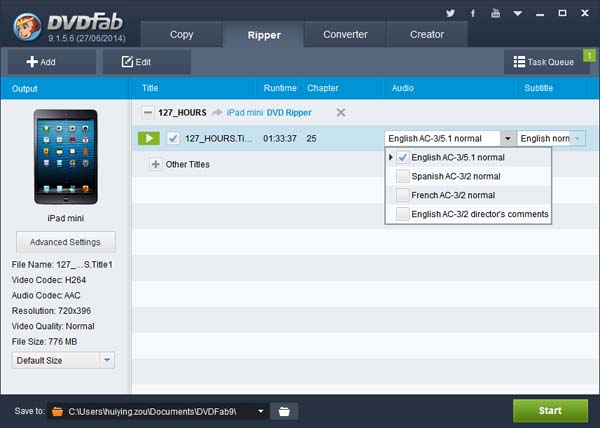Switch to the Creator tab
This screenshot has height=428, width=600.
427,34
